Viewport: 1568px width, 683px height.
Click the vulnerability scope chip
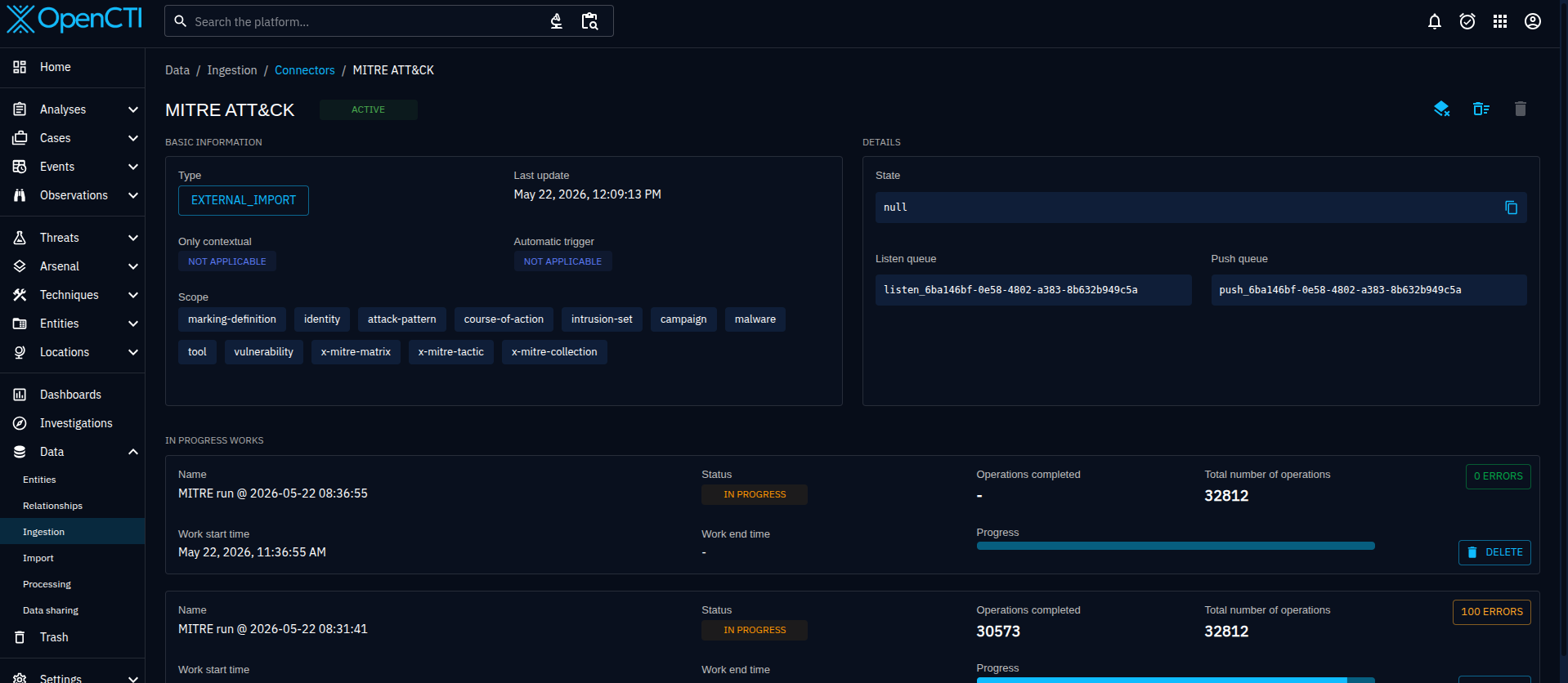tap(264, 352)
